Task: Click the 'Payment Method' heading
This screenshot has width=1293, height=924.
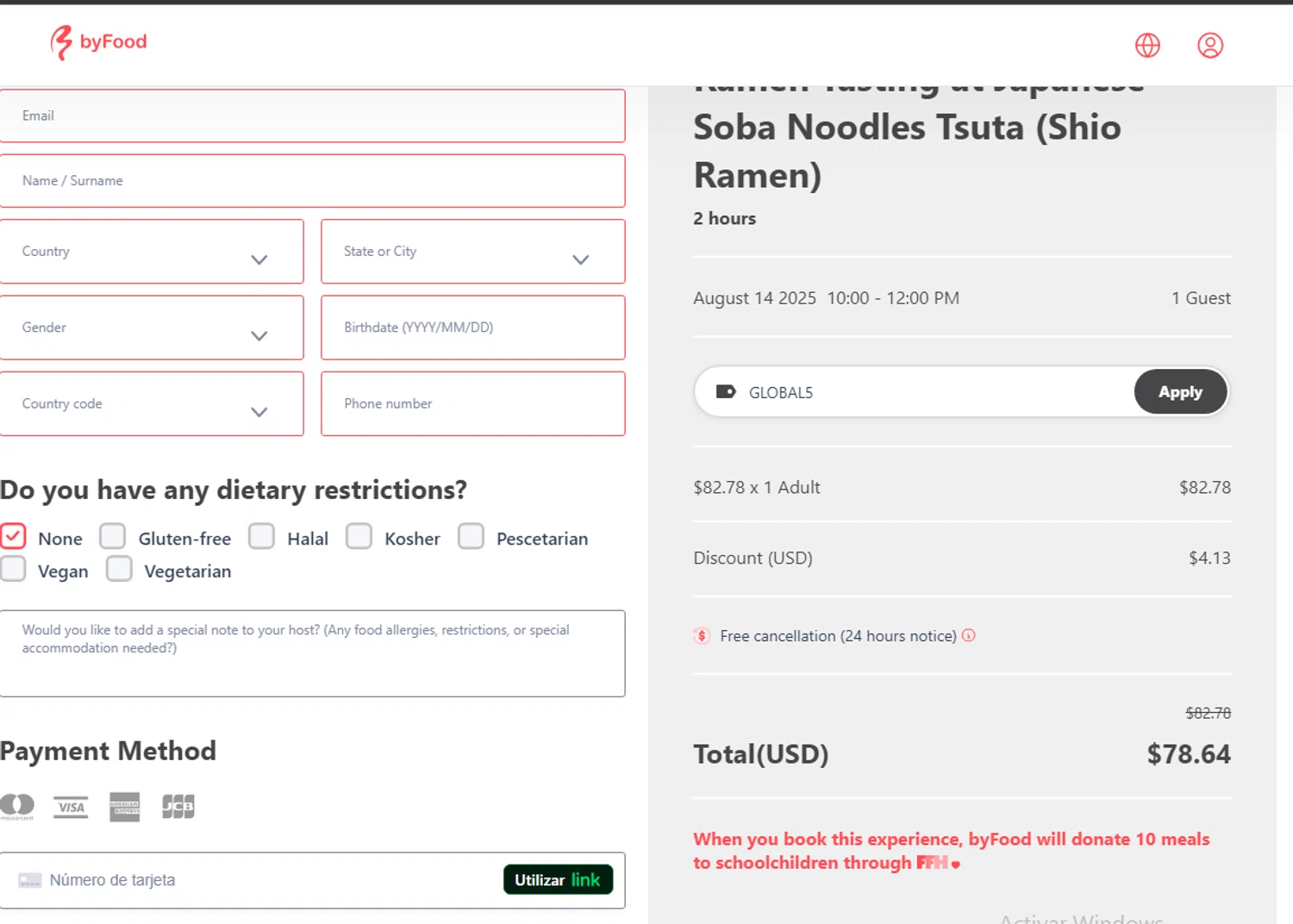Action: point(108,751)
